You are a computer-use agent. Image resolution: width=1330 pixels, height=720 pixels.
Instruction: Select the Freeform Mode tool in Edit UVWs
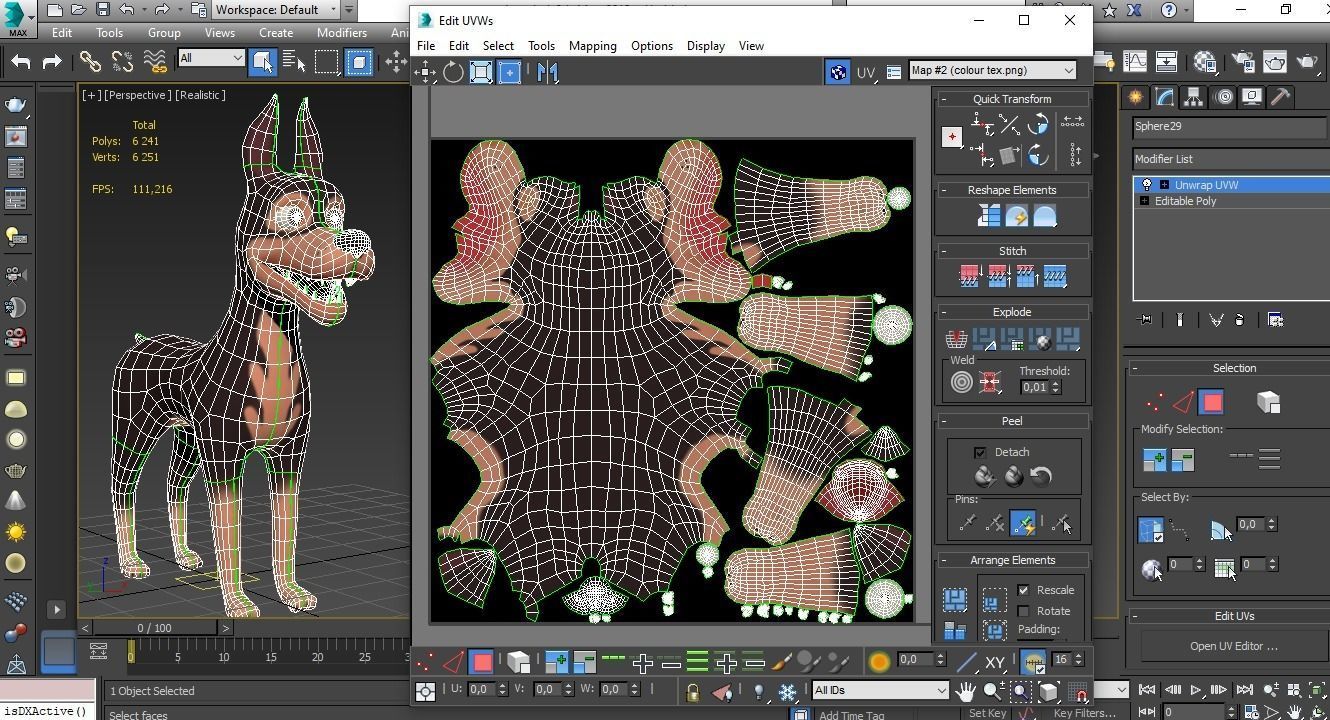click(509, 72)
